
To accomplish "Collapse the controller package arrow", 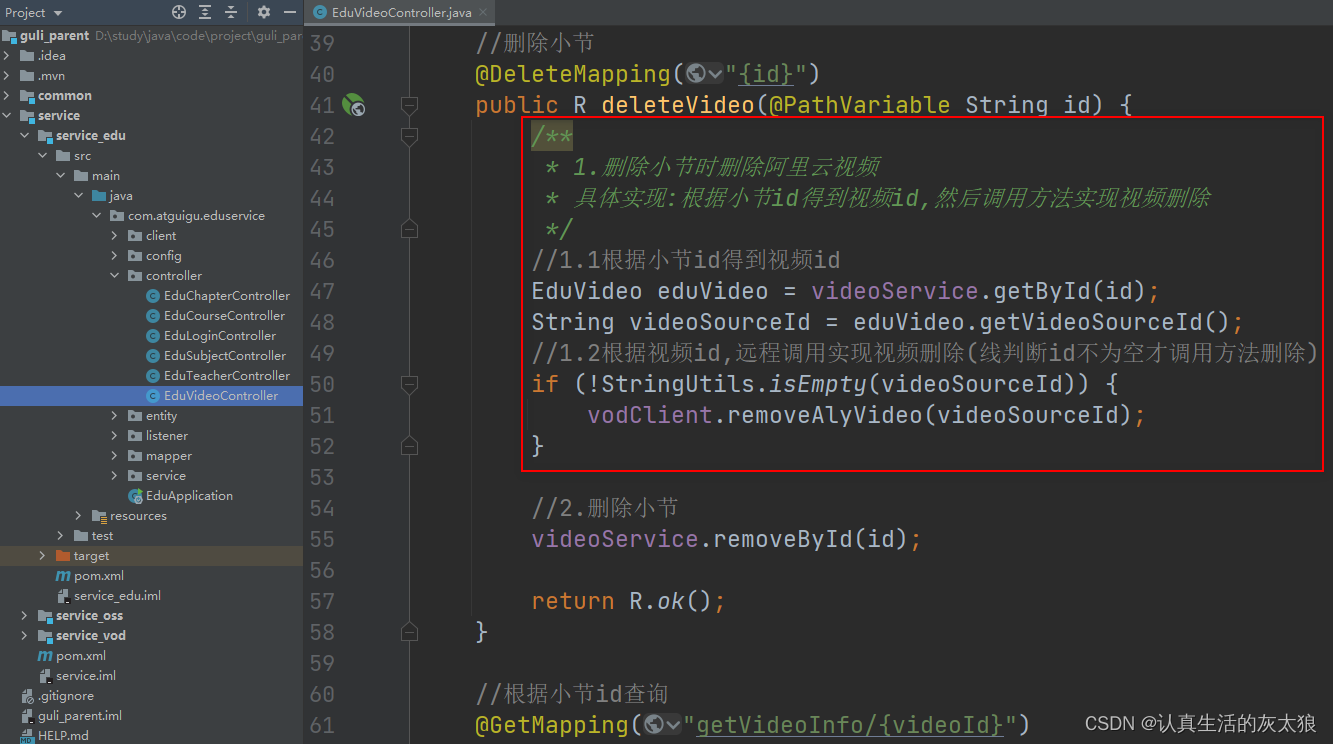I will click(x=114, y=275).
